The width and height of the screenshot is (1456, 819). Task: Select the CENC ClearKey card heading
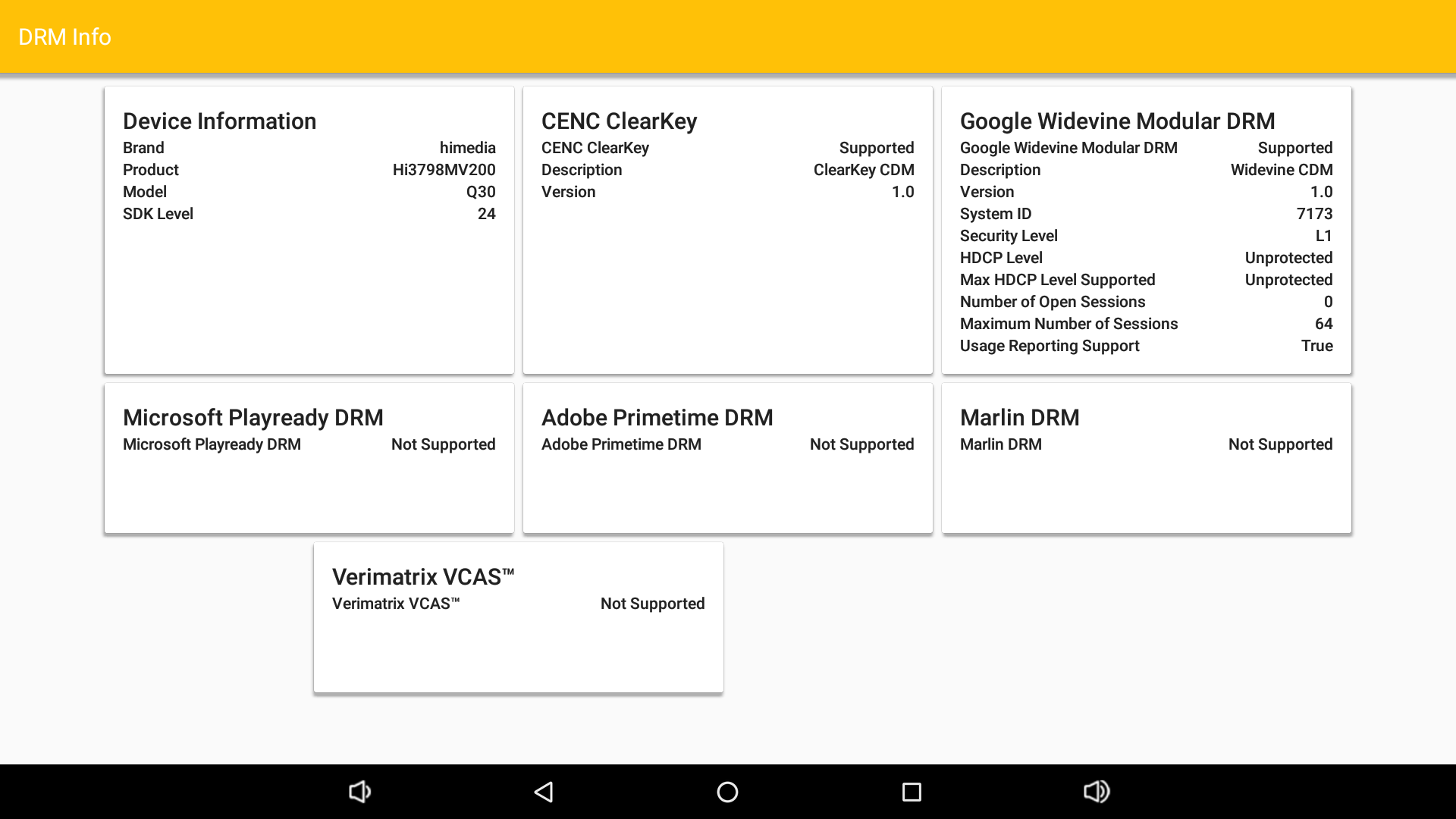[x=619, y=121]
